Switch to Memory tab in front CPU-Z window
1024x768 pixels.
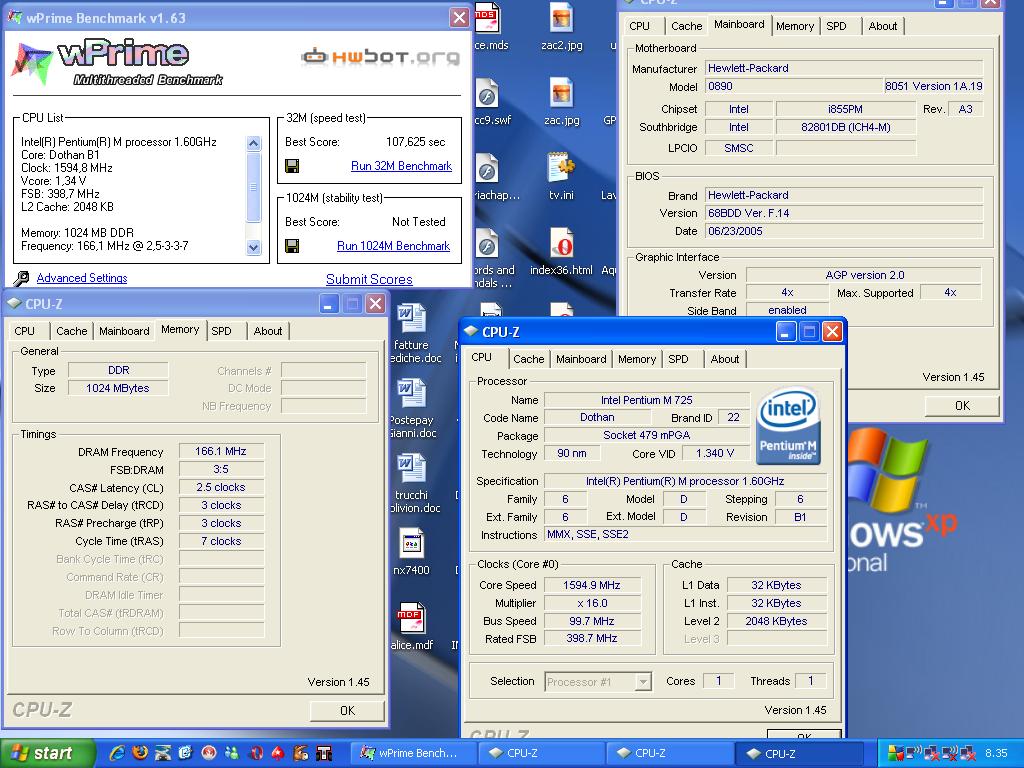pyautogui.click(x=637, y=359)
